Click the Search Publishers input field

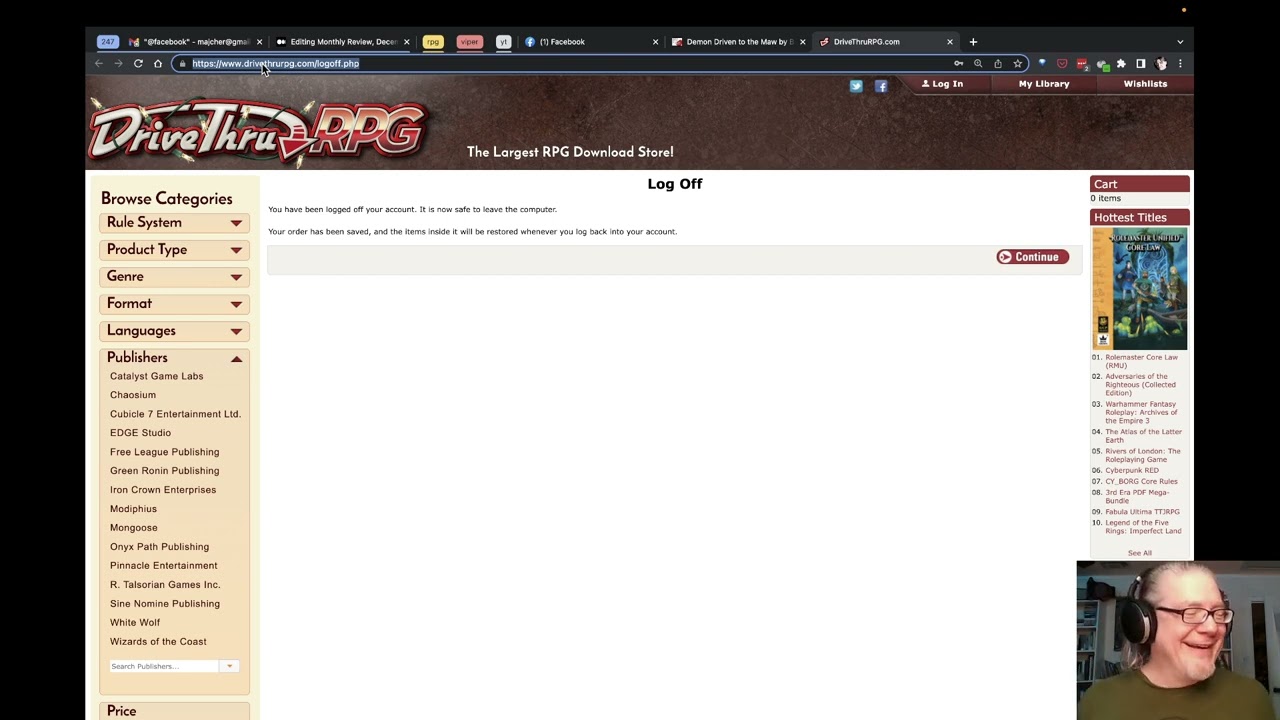(x=164, y=666)
